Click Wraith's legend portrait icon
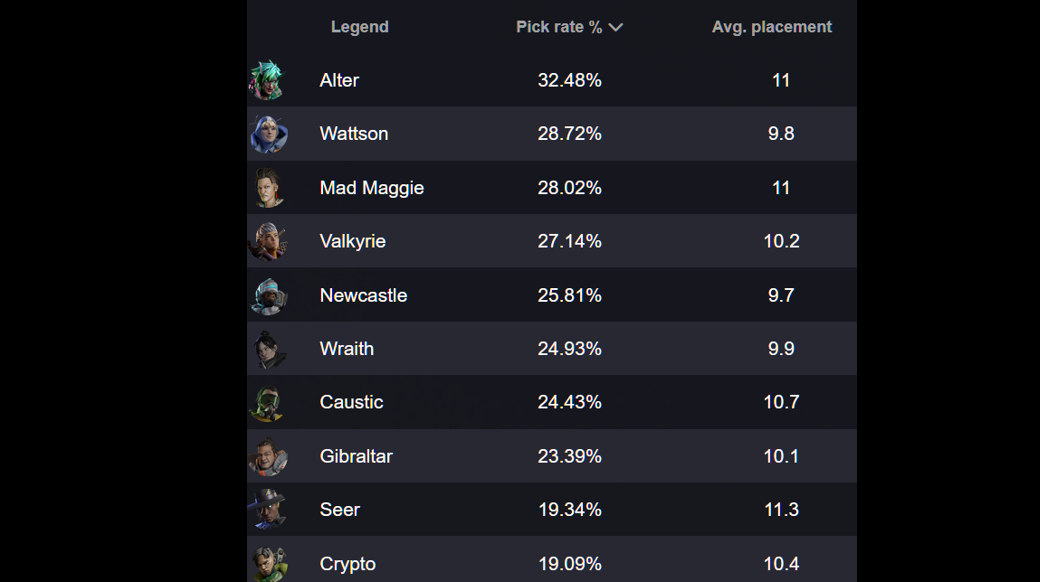 click(268, 349)
